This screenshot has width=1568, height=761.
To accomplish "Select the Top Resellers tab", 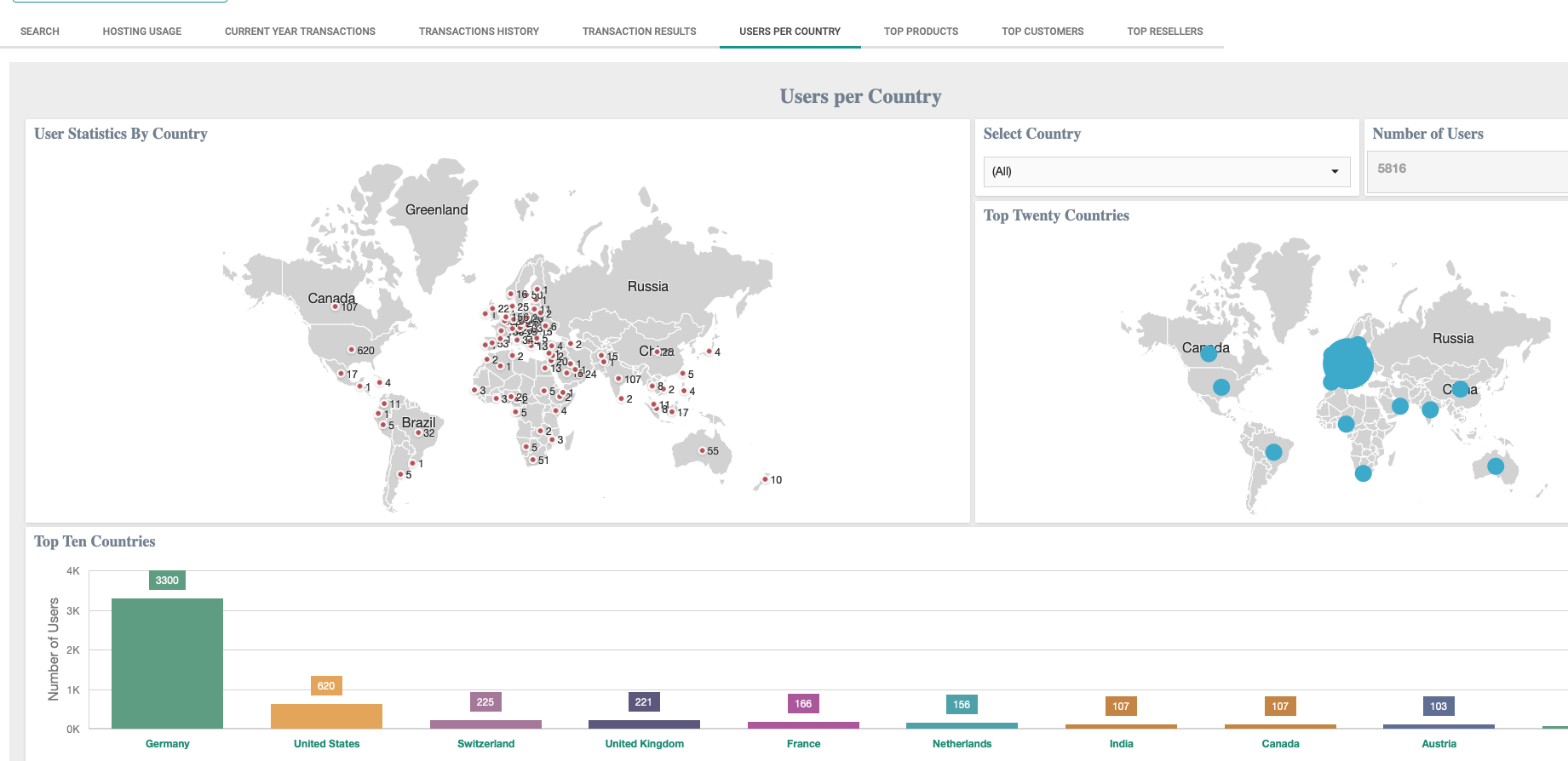I will tap(1164, 31).
